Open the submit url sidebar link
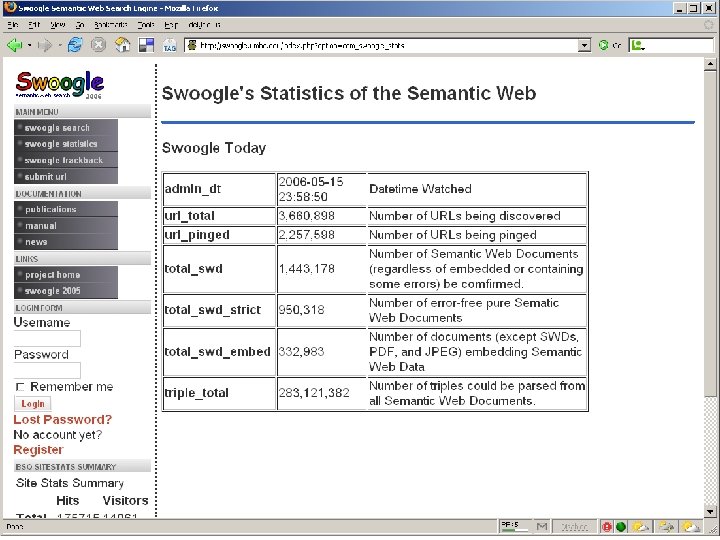The height and width of the screenshot is (540, 720). [x=66, y=176]
